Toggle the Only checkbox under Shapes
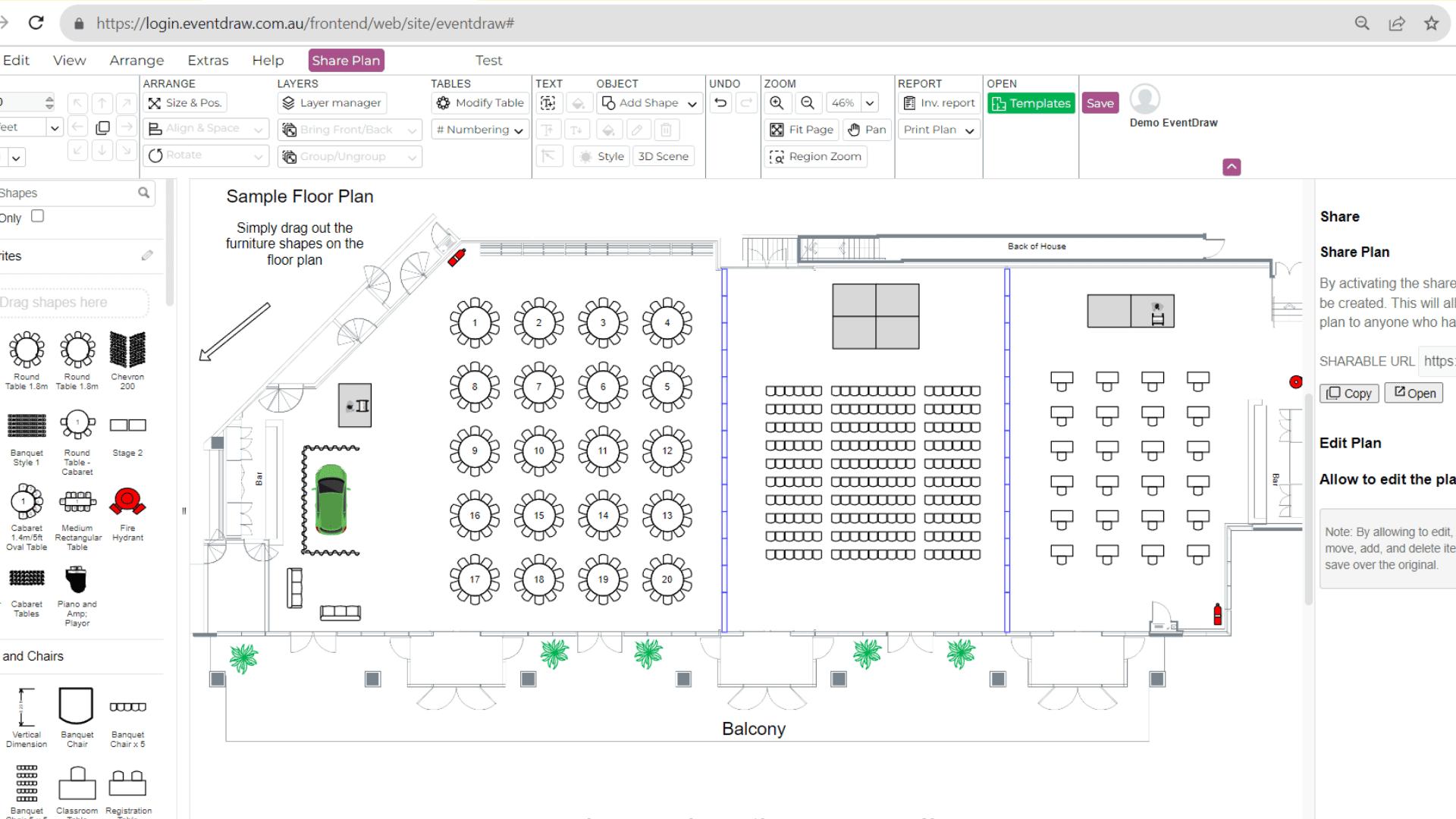This screenshot has height=819, width=1456. pos(37,216)
